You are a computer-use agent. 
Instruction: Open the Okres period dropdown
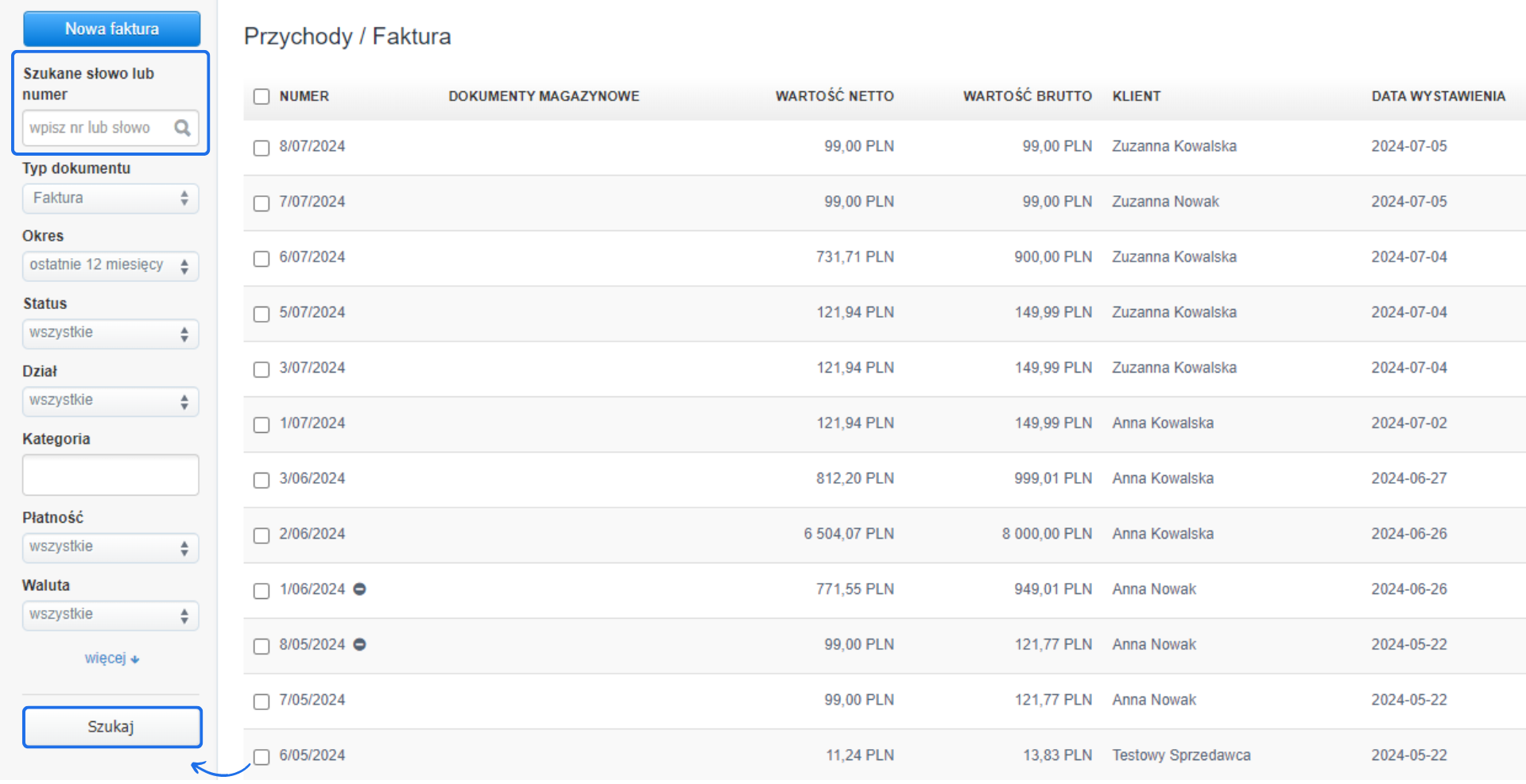click(x=110, y=266)
